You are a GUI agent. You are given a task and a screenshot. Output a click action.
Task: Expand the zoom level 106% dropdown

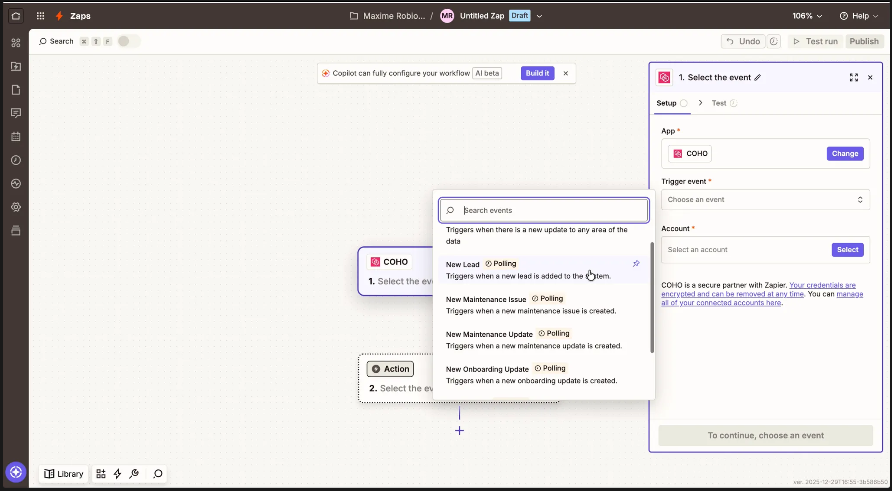[x=808, y=16]
